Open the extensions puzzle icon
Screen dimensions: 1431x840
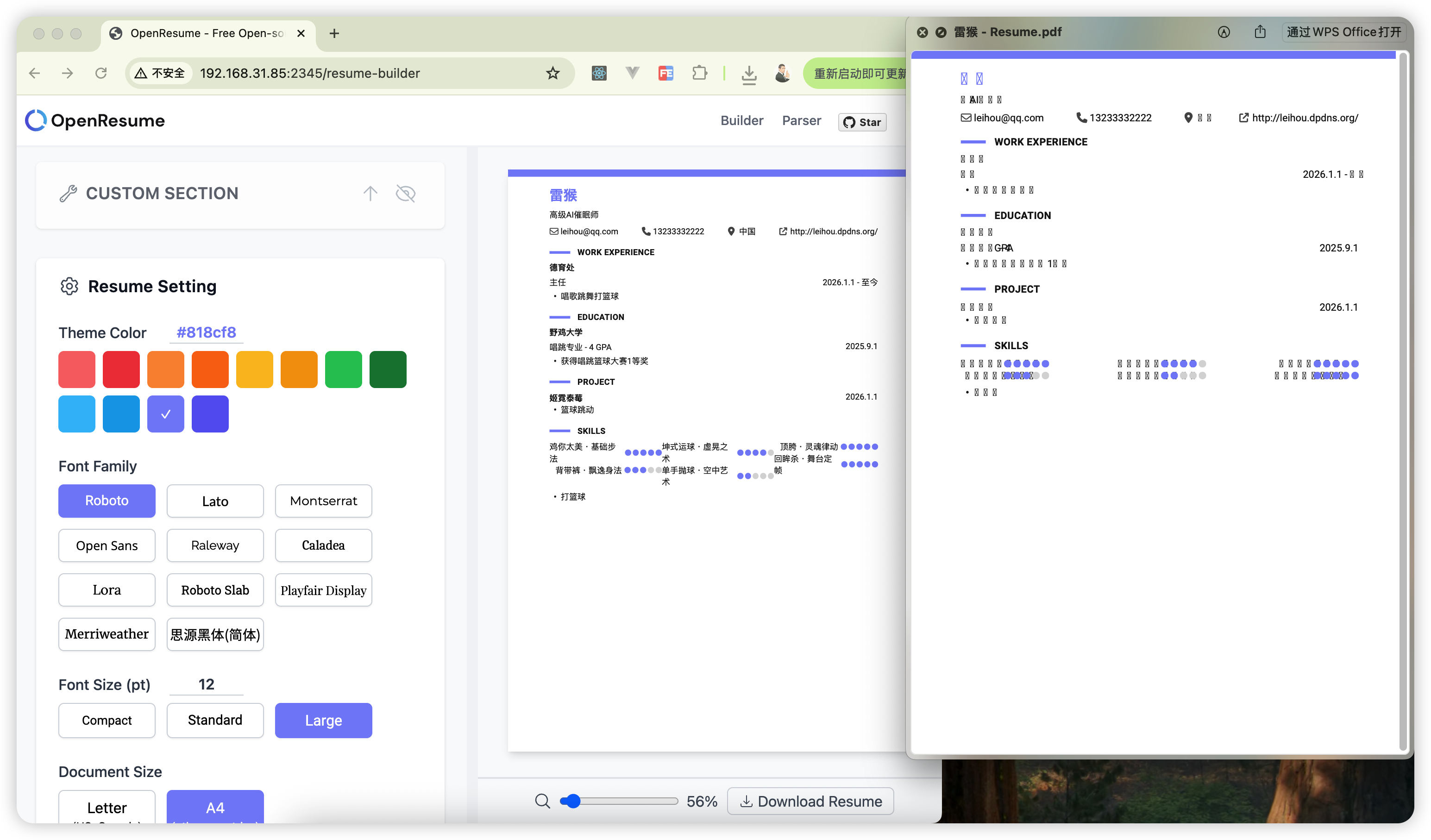700,73
